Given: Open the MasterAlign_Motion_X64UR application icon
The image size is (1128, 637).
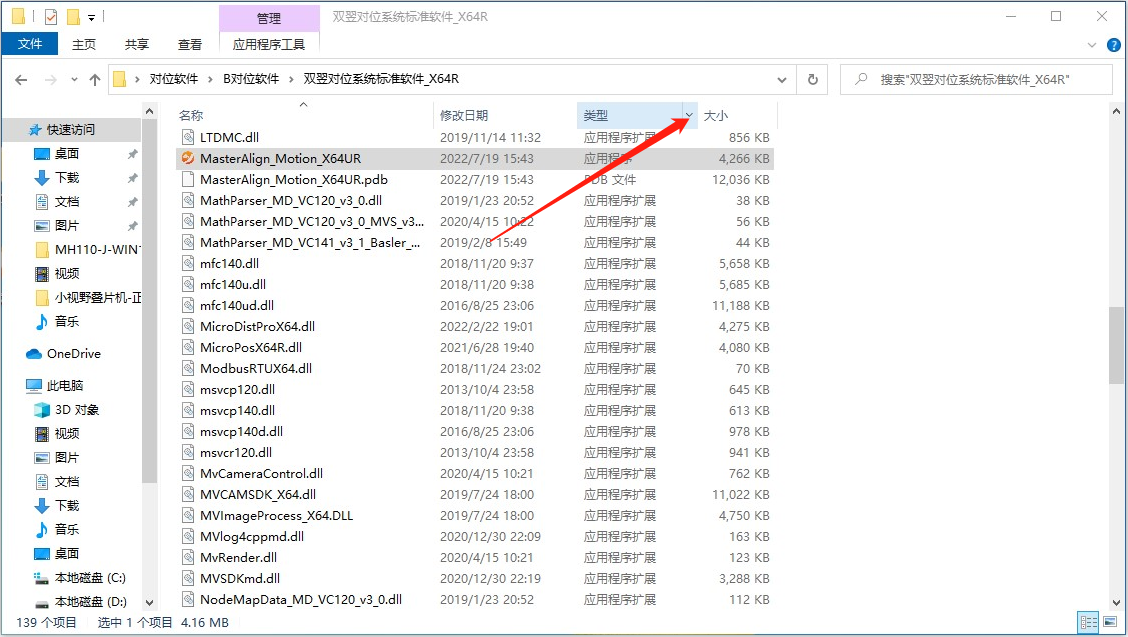Looking at the screenshot, I should coord(186,158).
